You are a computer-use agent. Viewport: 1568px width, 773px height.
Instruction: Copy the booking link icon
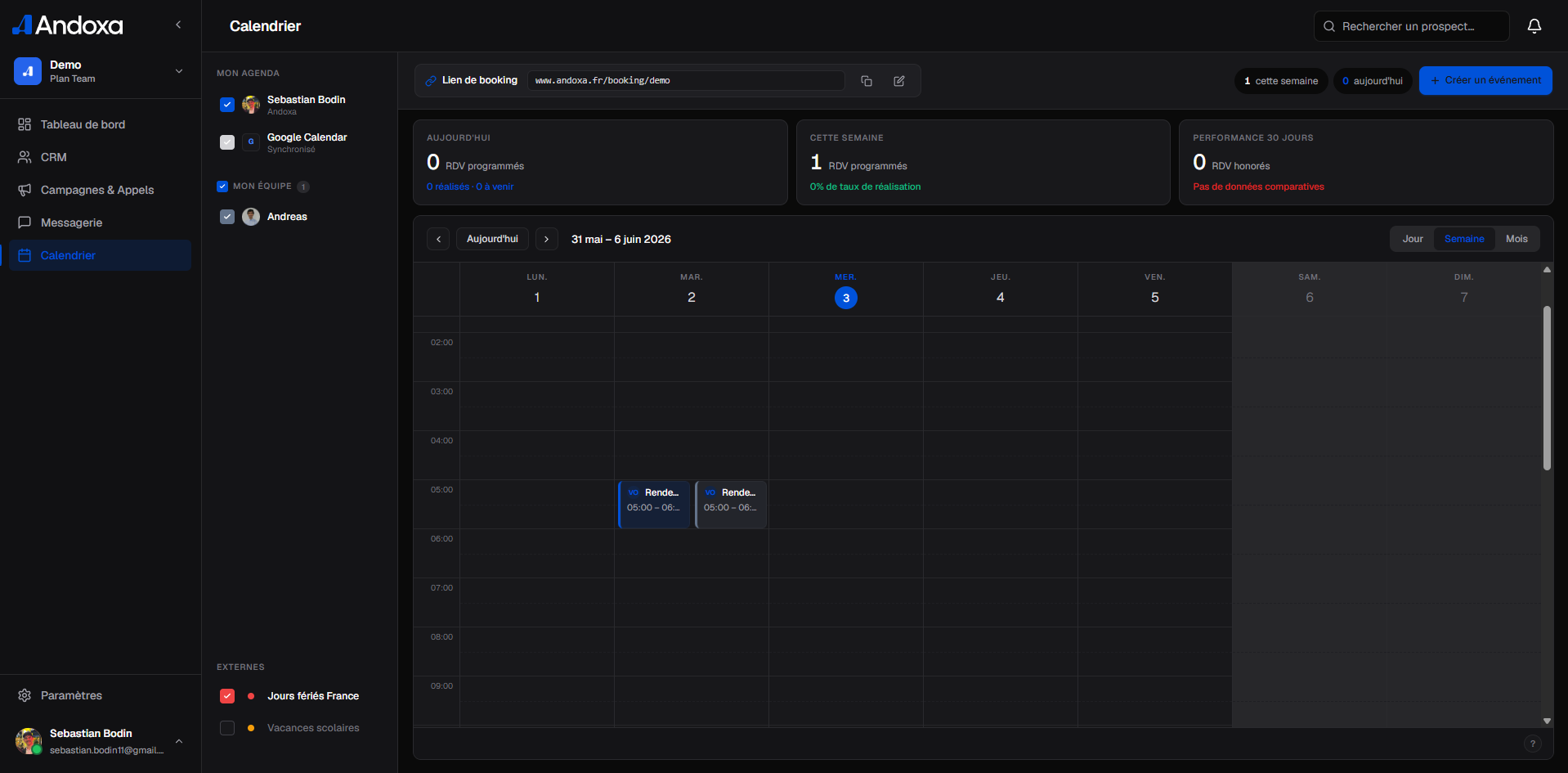(x=867, y=81)
